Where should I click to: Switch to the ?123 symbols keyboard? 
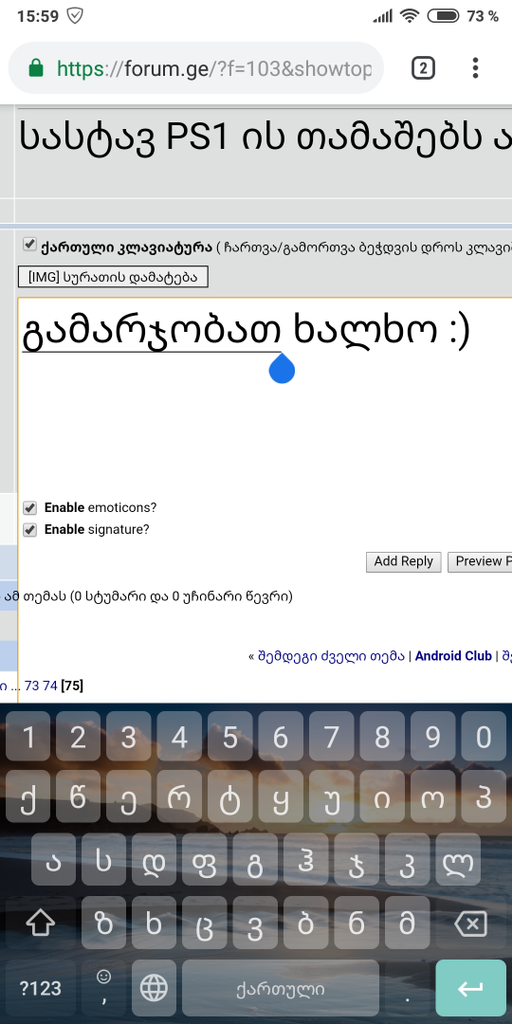click(40, 987)
